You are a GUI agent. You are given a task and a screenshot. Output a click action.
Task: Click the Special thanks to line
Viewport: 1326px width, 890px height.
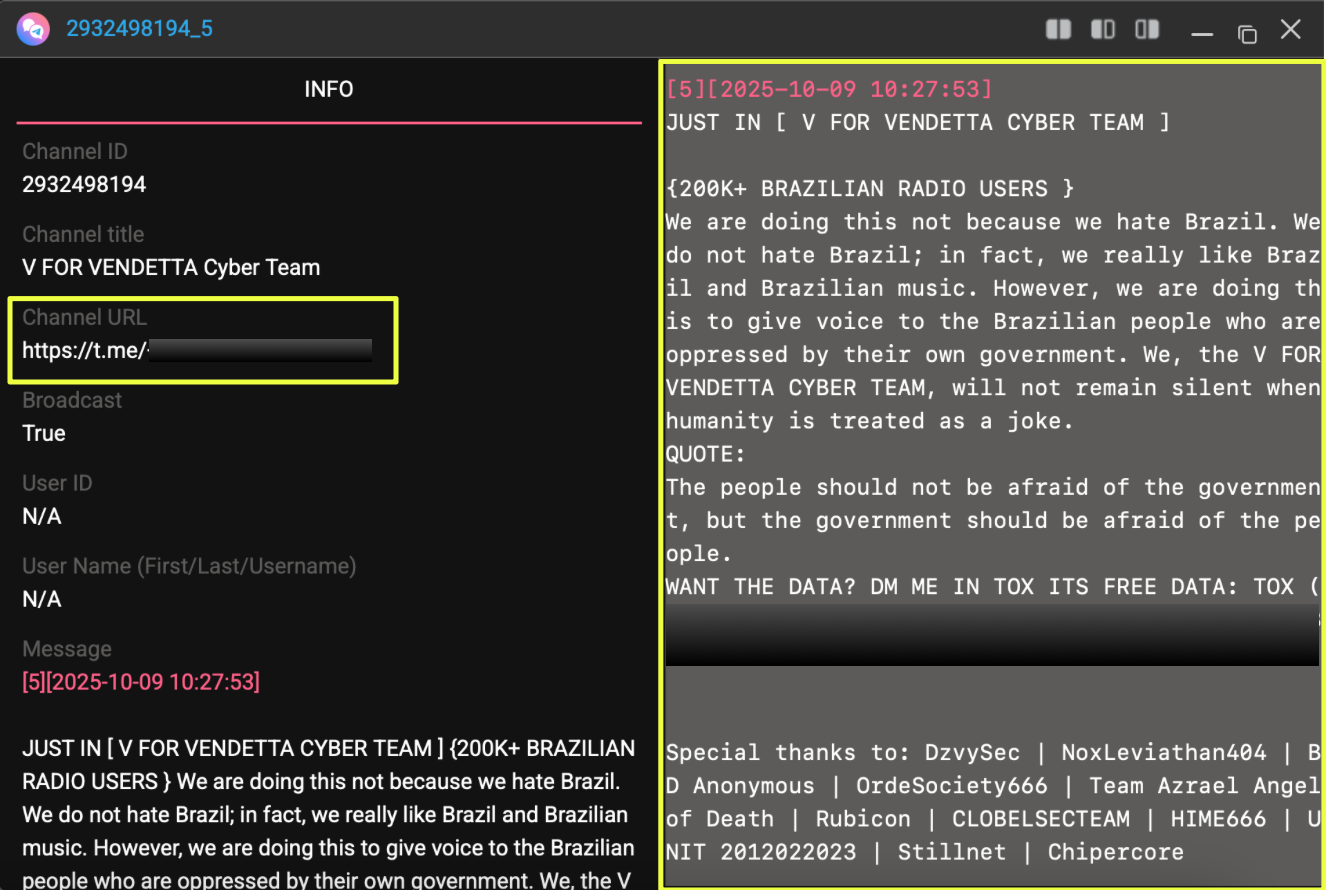point(990,753)
